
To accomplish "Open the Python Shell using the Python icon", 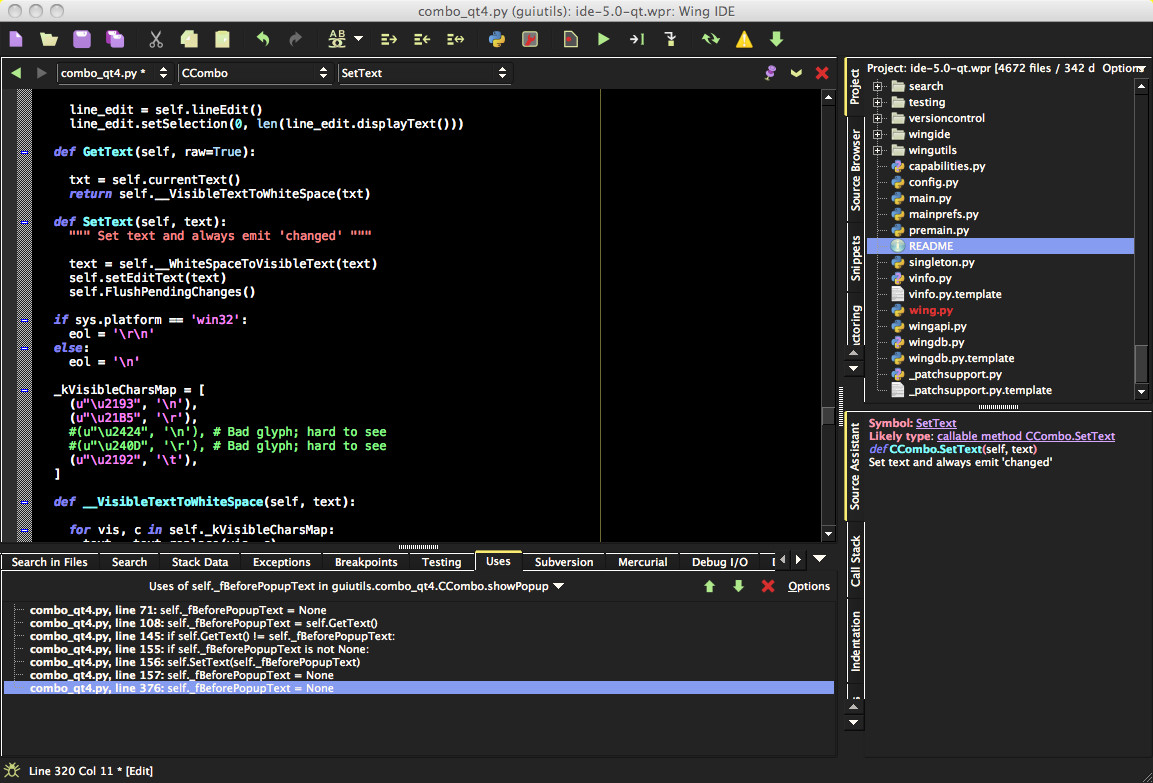I will (x=497, y=38).
